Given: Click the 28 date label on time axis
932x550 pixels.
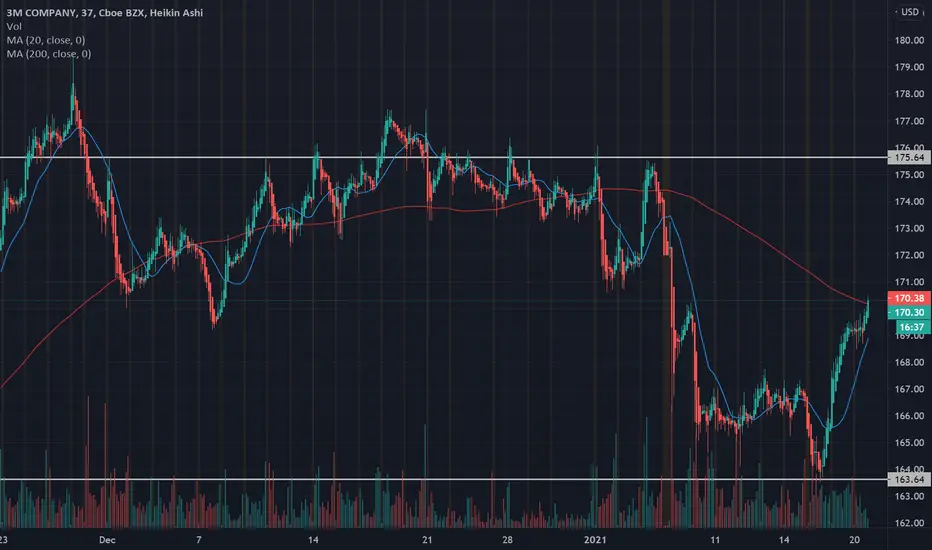Looking at the screenshot, I should click(507, 540).
